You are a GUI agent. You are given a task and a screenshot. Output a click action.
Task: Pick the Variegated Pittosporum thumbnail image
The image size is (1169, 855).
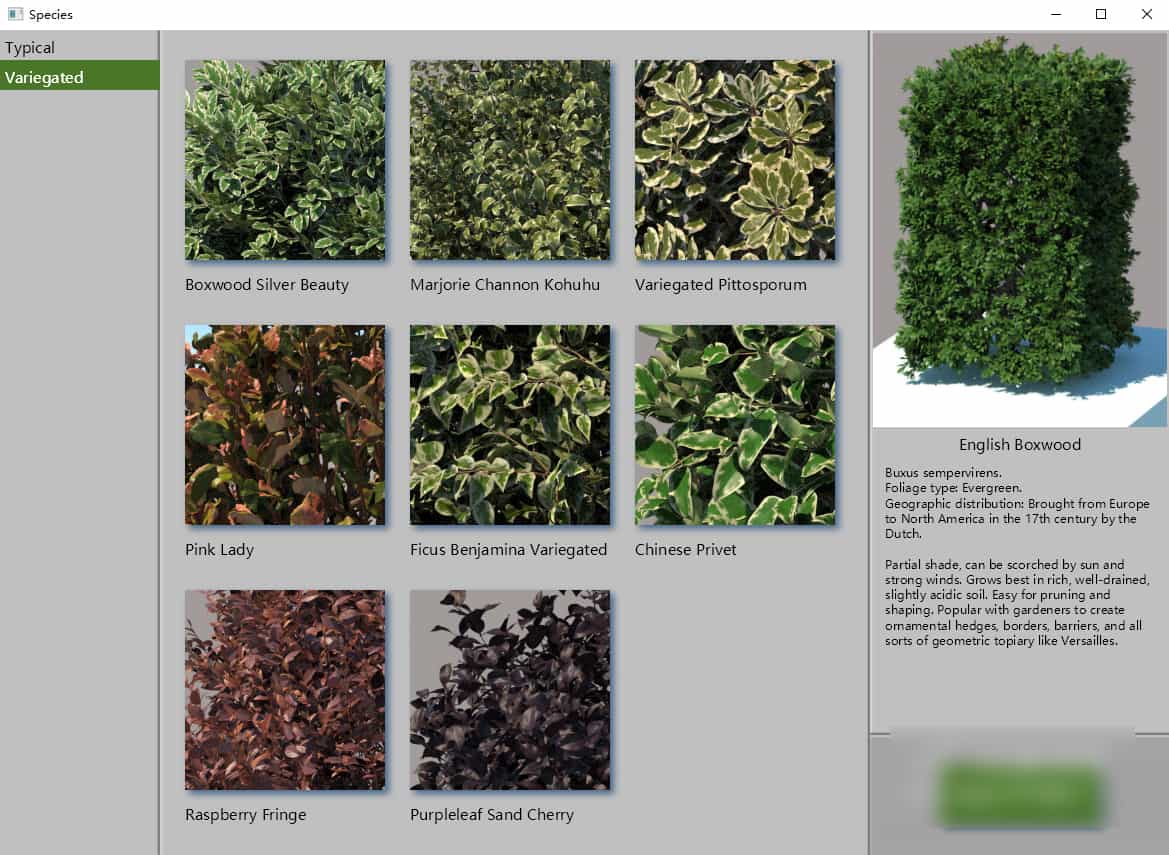(x=735, y=160)
